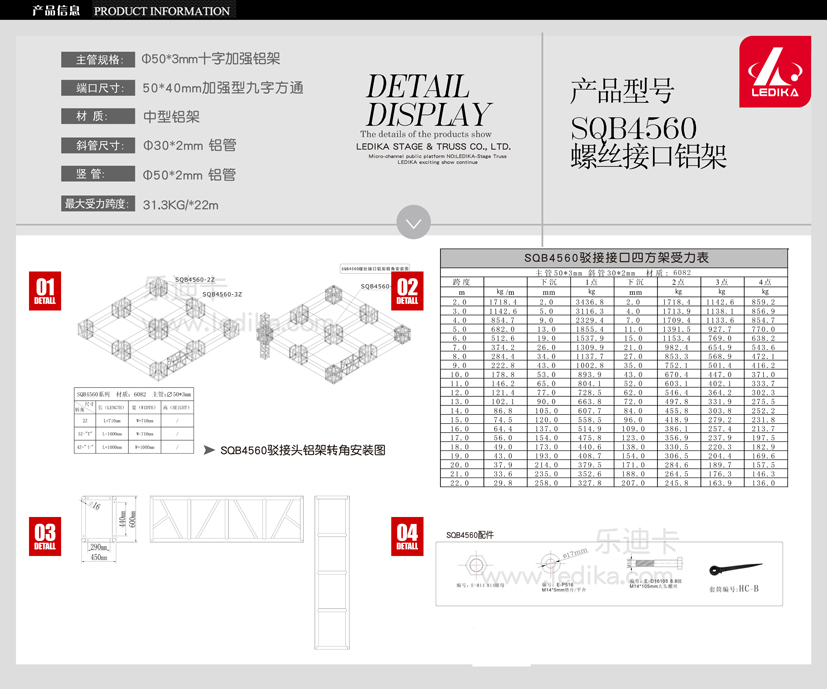The width and height of the screenshot is (827, 689).
Task: Click the gray circular down-chevron button
Action: pyautogui.click(x=414, y=222)
